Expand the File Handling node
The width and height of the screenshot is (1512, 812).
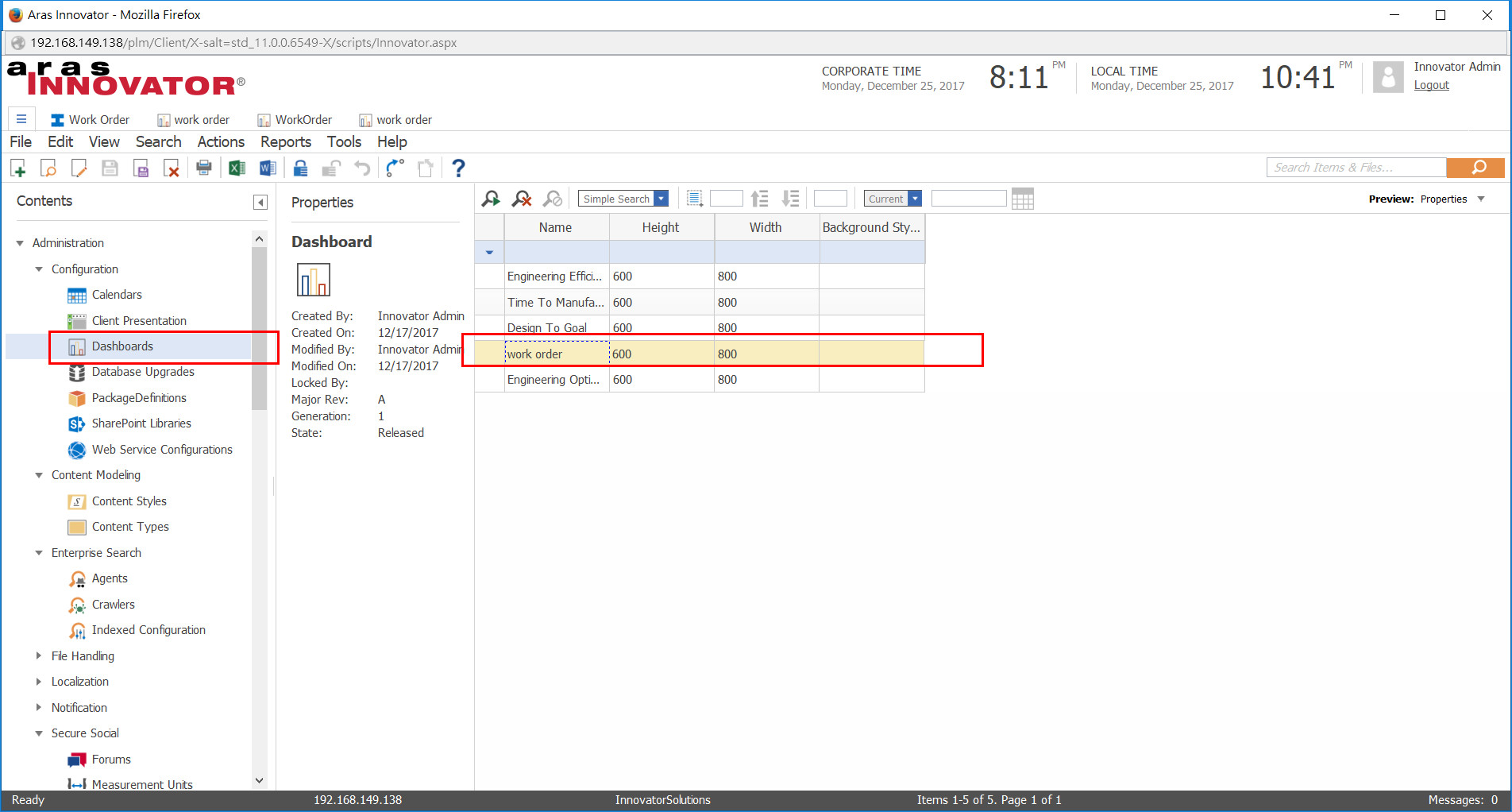coord(39,656)
